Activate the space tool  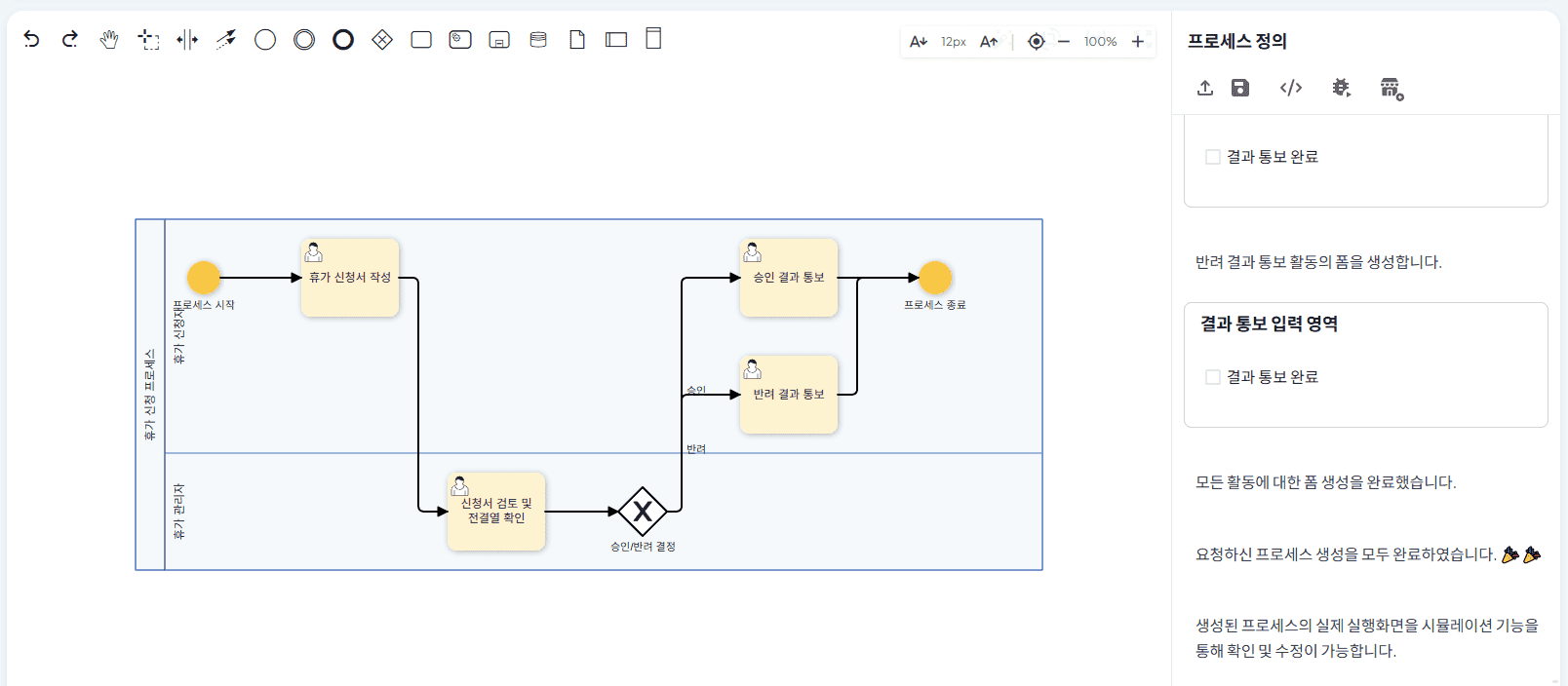(x=187, y=39)
